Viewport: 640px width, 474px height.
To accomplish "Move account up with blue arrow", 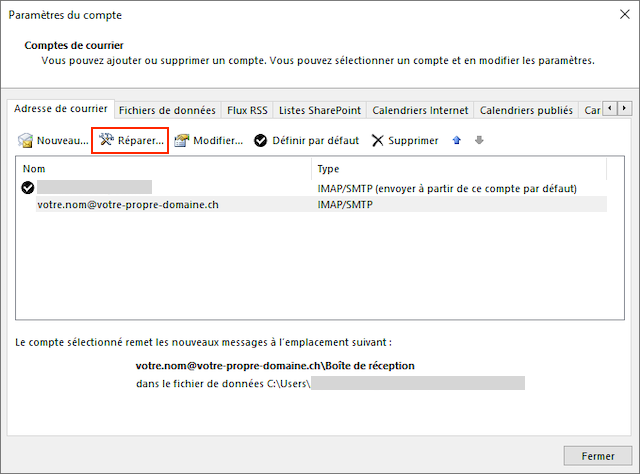I will (457, 140).
